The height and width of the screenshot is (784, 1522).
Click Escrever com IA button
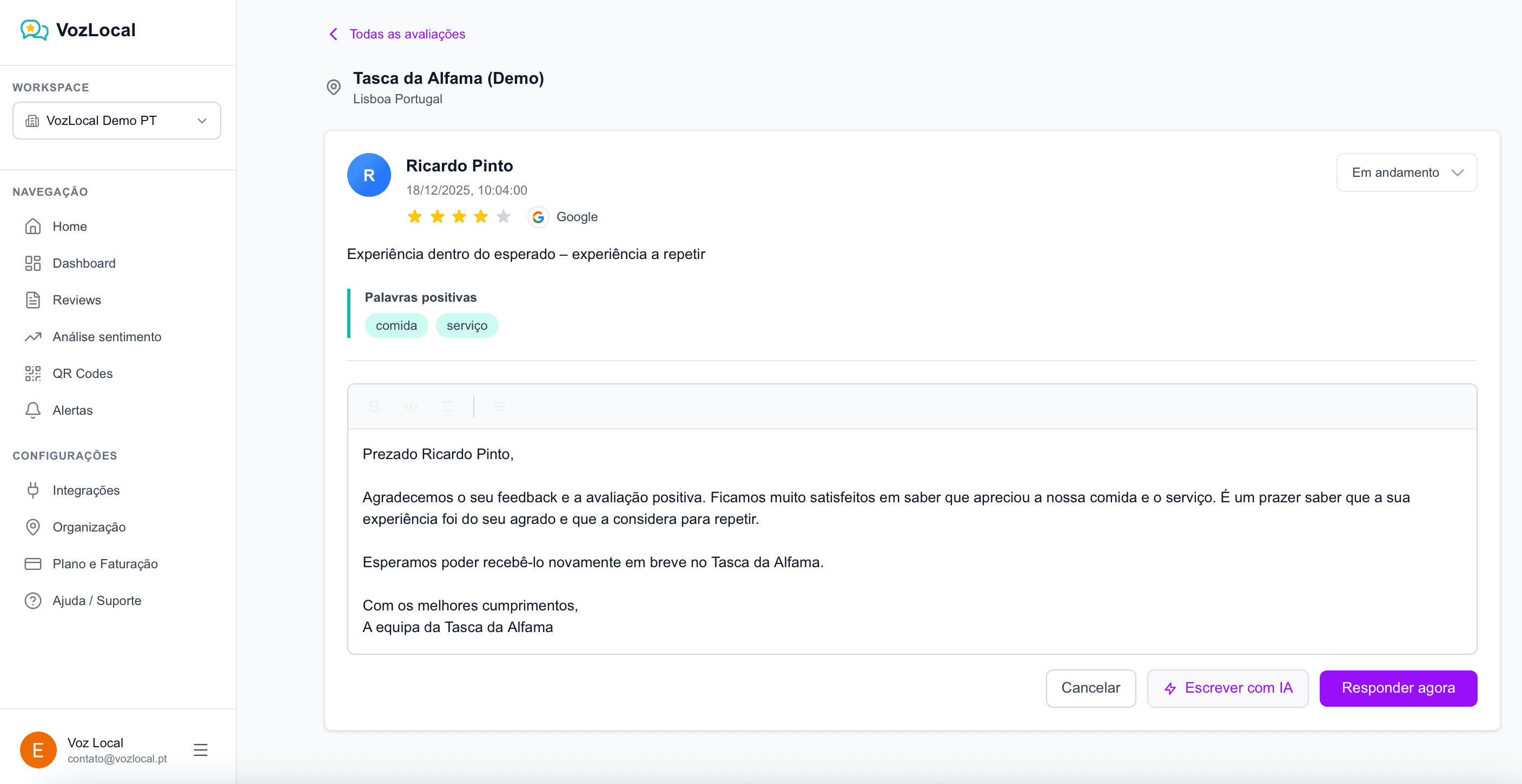(1227, 688)
